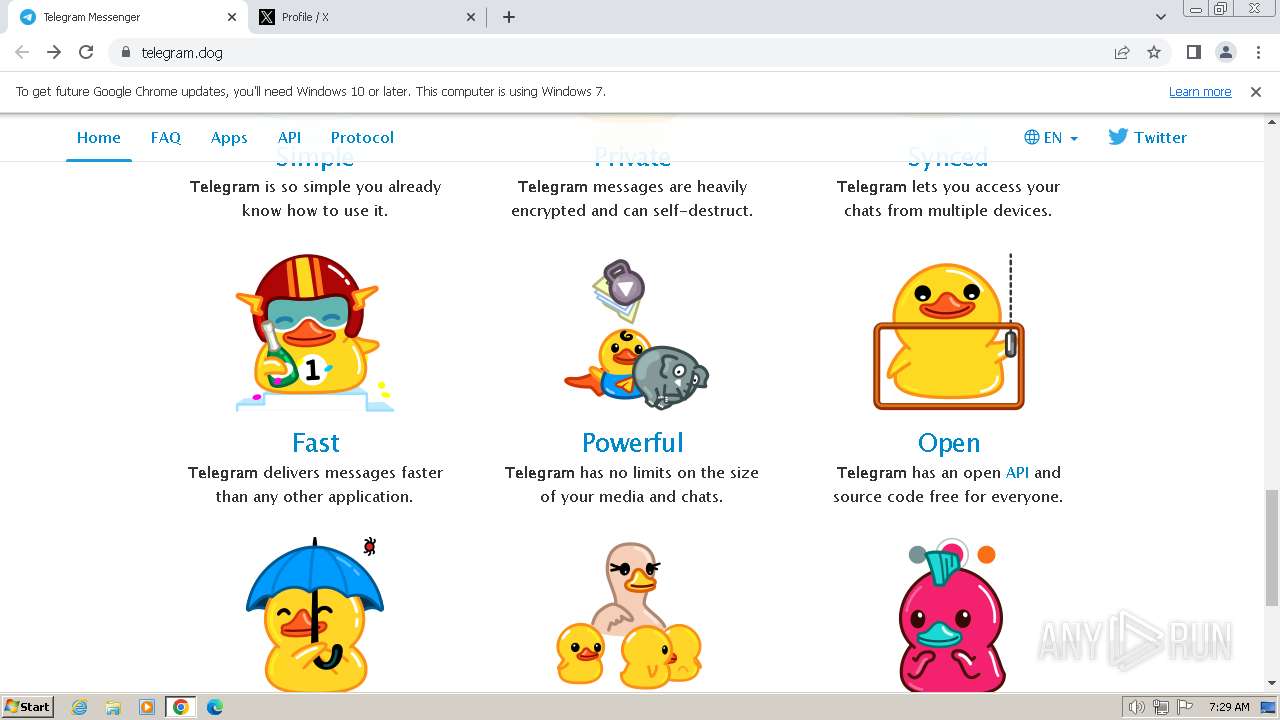Image resolution: width=1280 pixels, height=720 pixels.
Task: Click the Fast heading link
Action: click(x=316, y=443)
